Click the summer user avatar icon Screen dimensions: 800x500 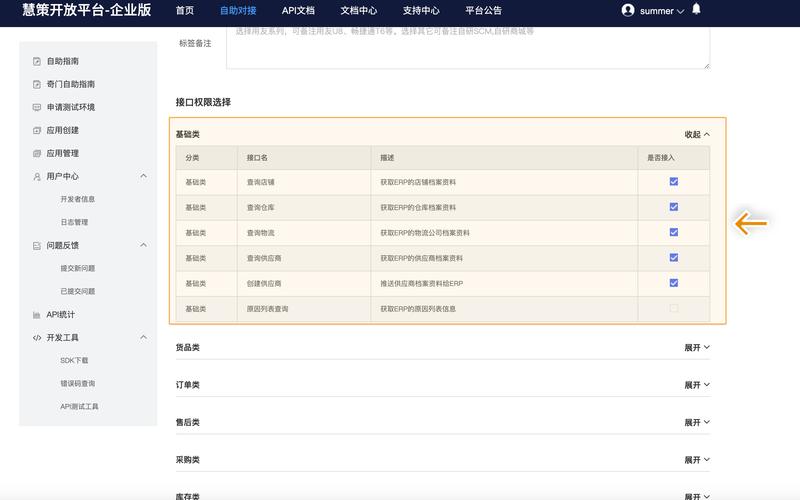coord(628,10)
